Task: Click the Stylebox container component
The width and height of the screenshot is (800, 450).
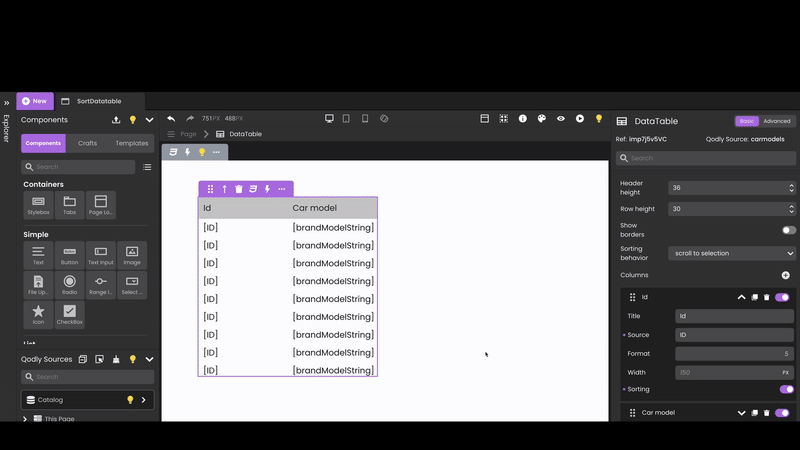Action: 38,205
